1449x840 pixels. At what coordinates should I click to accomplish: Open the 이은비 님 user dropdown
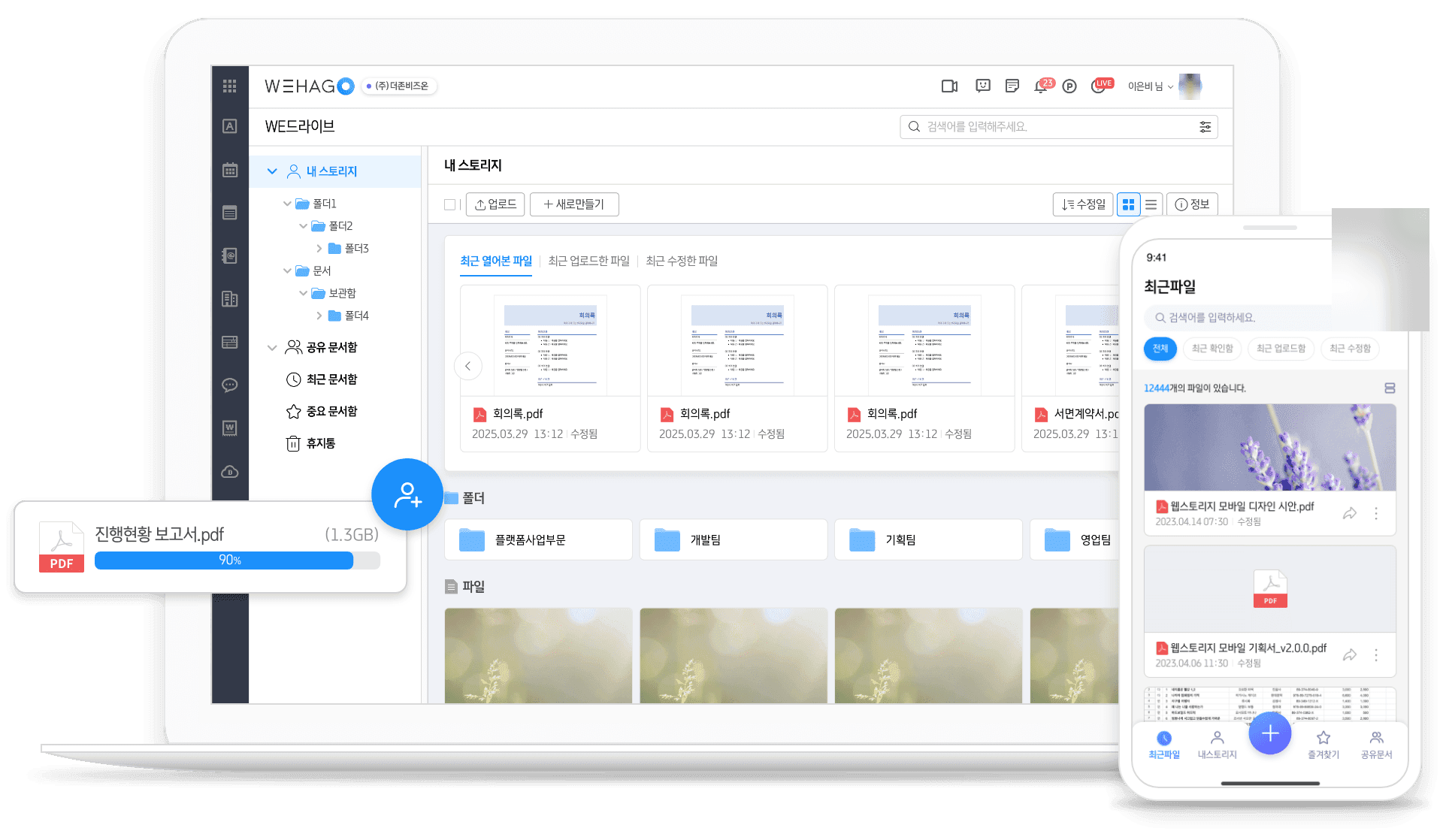[1150, 86]
